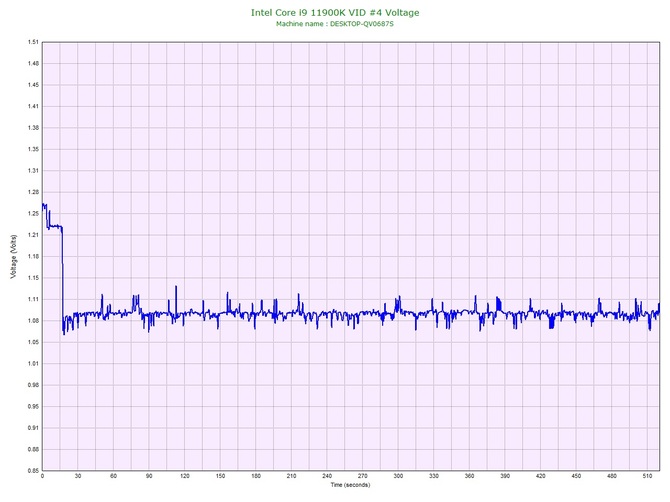Click the 1.08 y-axis value

pos(33,320)
